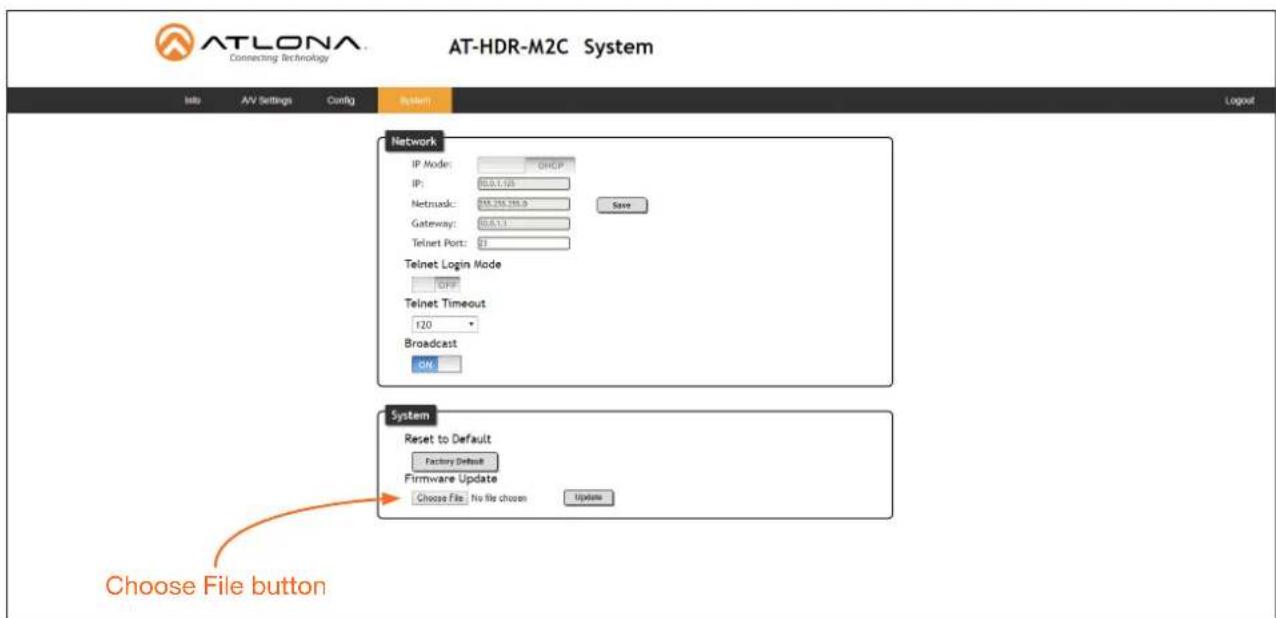Image resolution: width=1276 pixels, height=618 pixels.
Task: Click the Network section heading
Action: [412, 142]
